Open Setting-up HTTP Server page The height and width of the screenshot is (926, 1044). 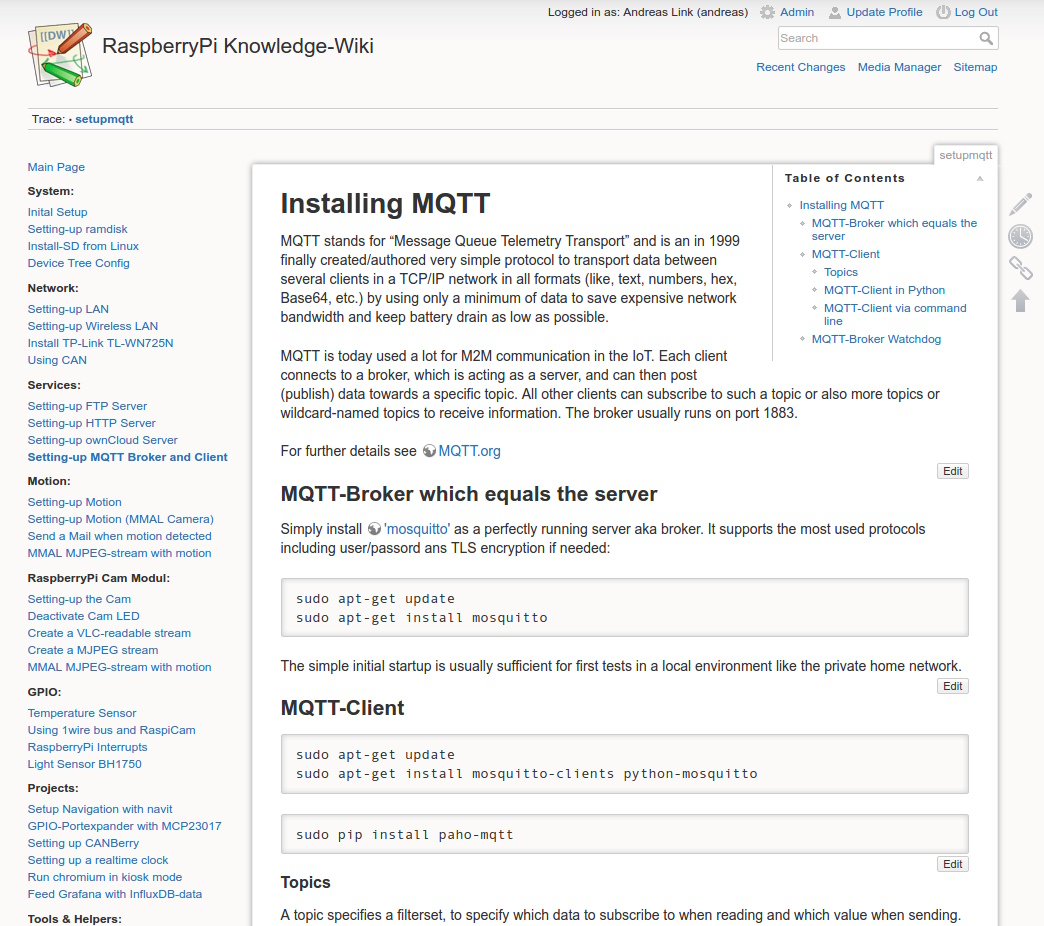point(91,423)
